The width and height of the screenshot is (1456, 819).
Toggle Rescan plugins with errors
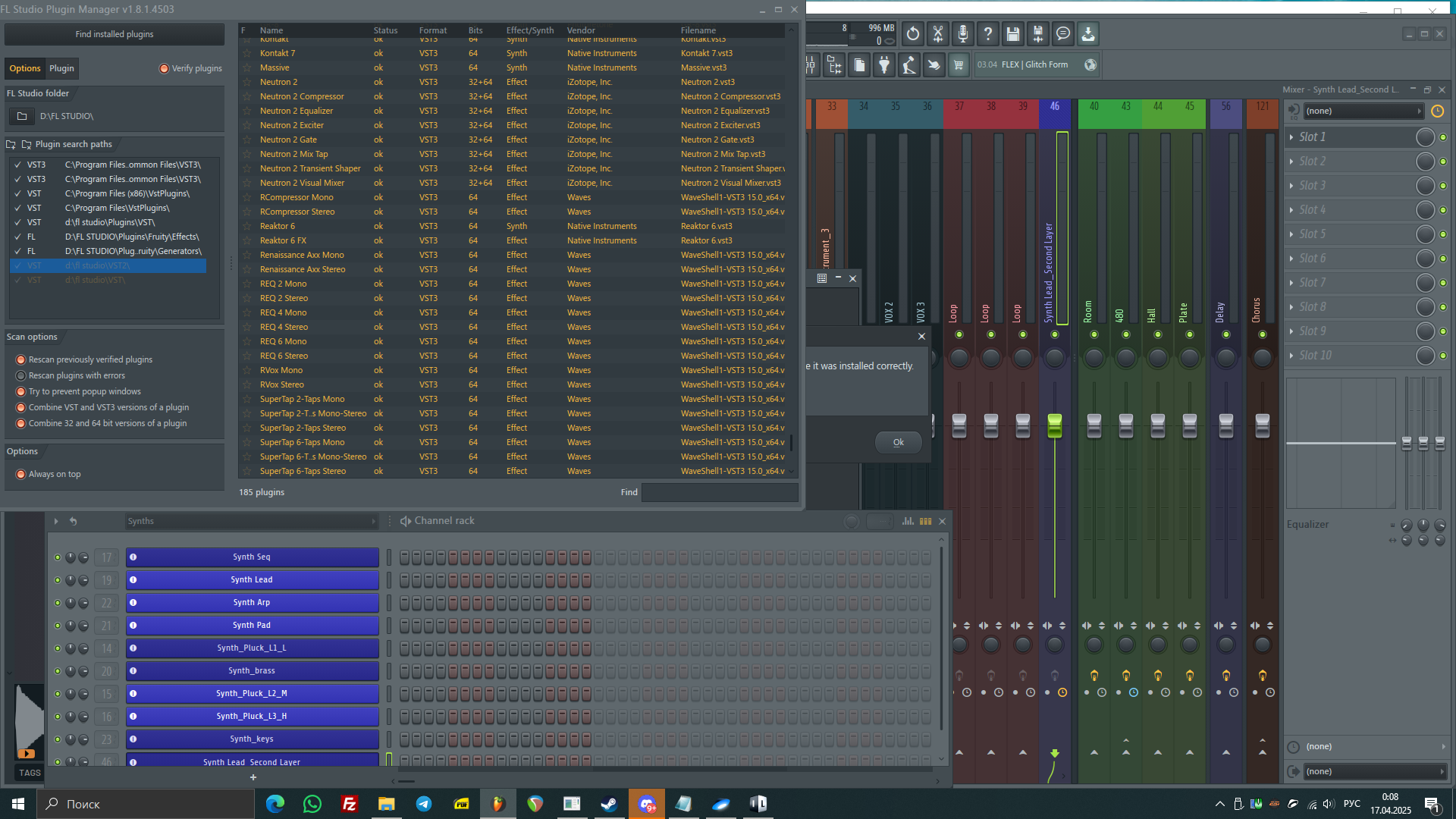[21, 375]
